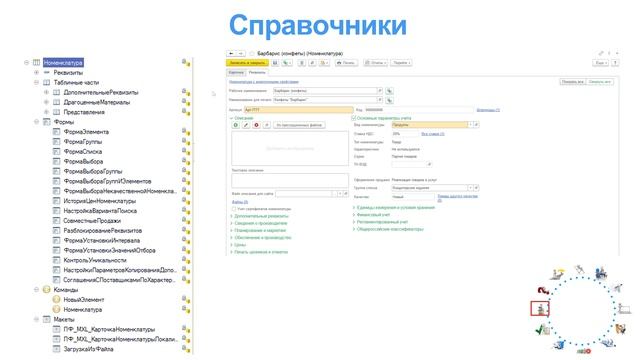Click the ИсторияЦенНоменклатуры form icon
The height and width of the screenshot is (360, 640).
coord(56,201)
